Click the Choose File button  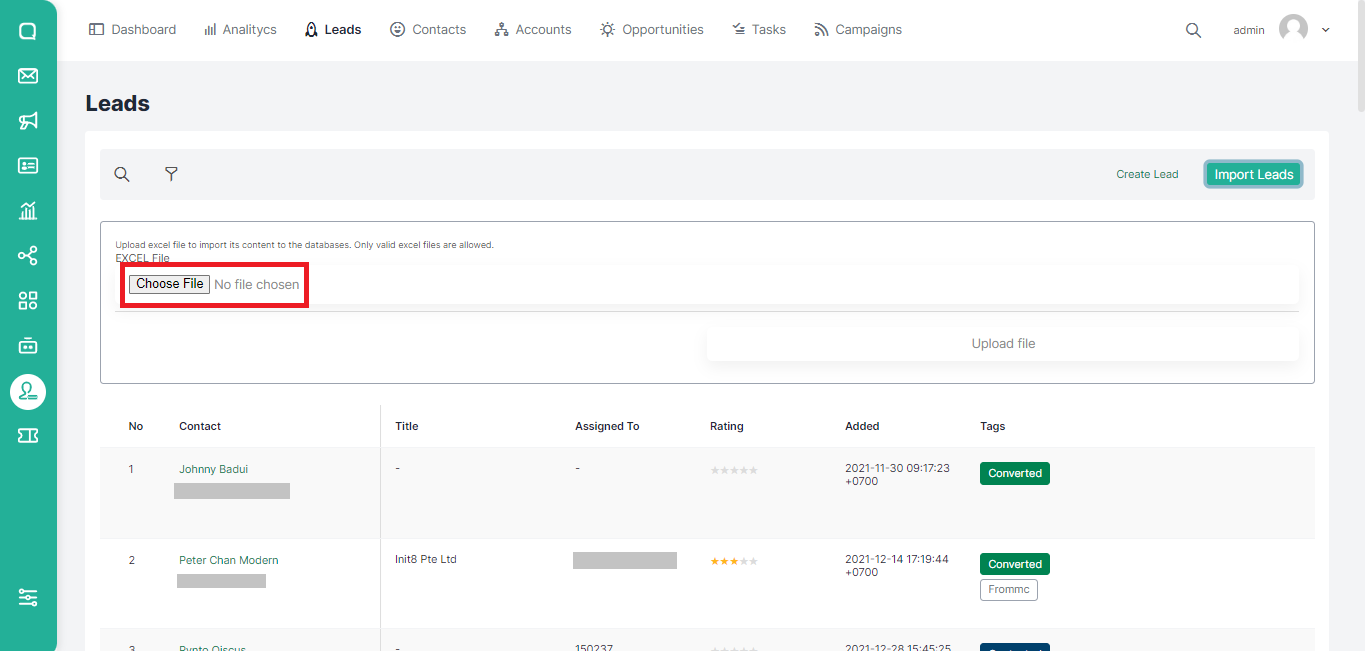[170, 284]
